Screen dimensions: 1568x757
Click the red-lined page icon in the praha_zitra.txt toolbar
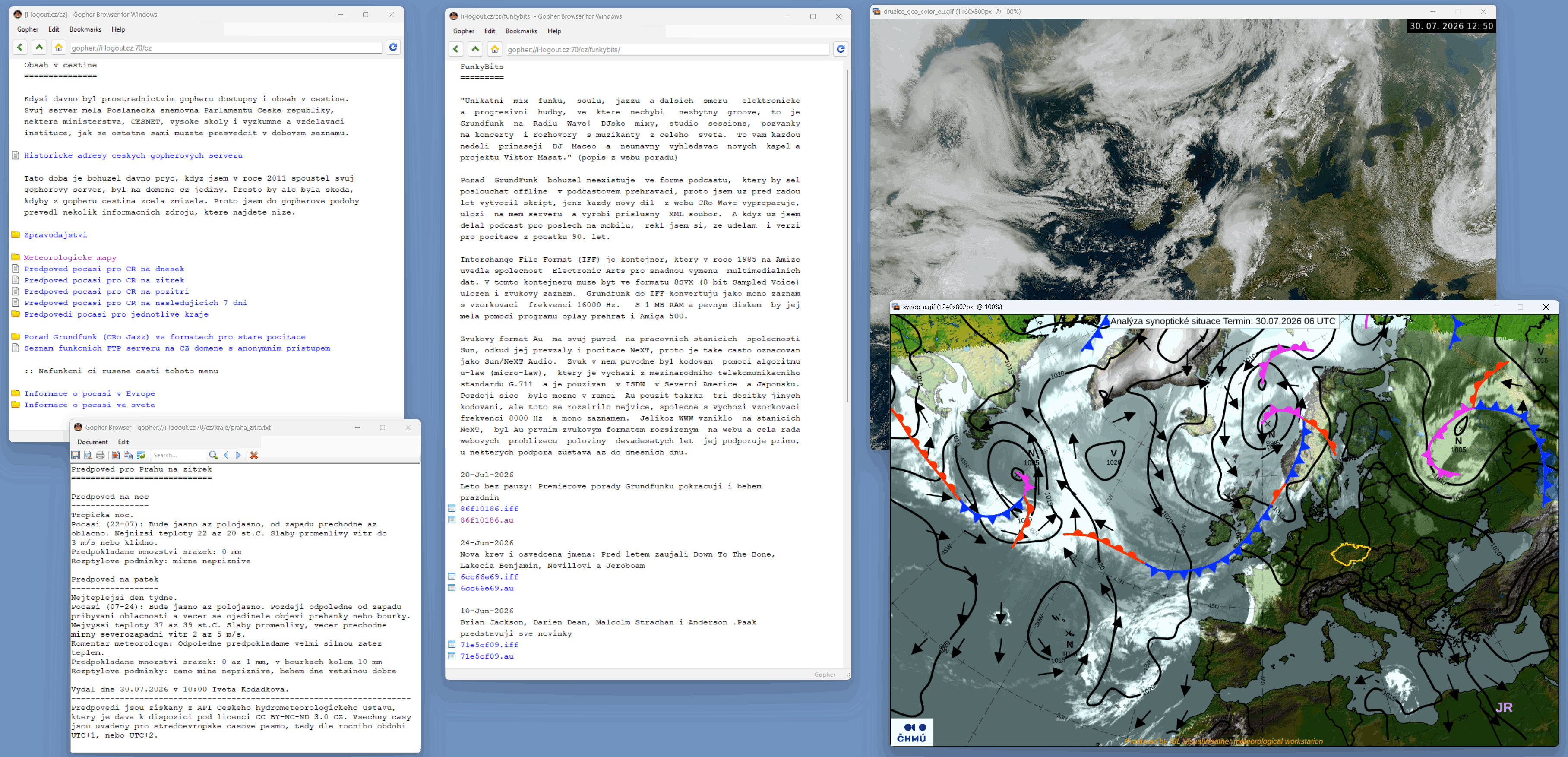tap(116, 456)
